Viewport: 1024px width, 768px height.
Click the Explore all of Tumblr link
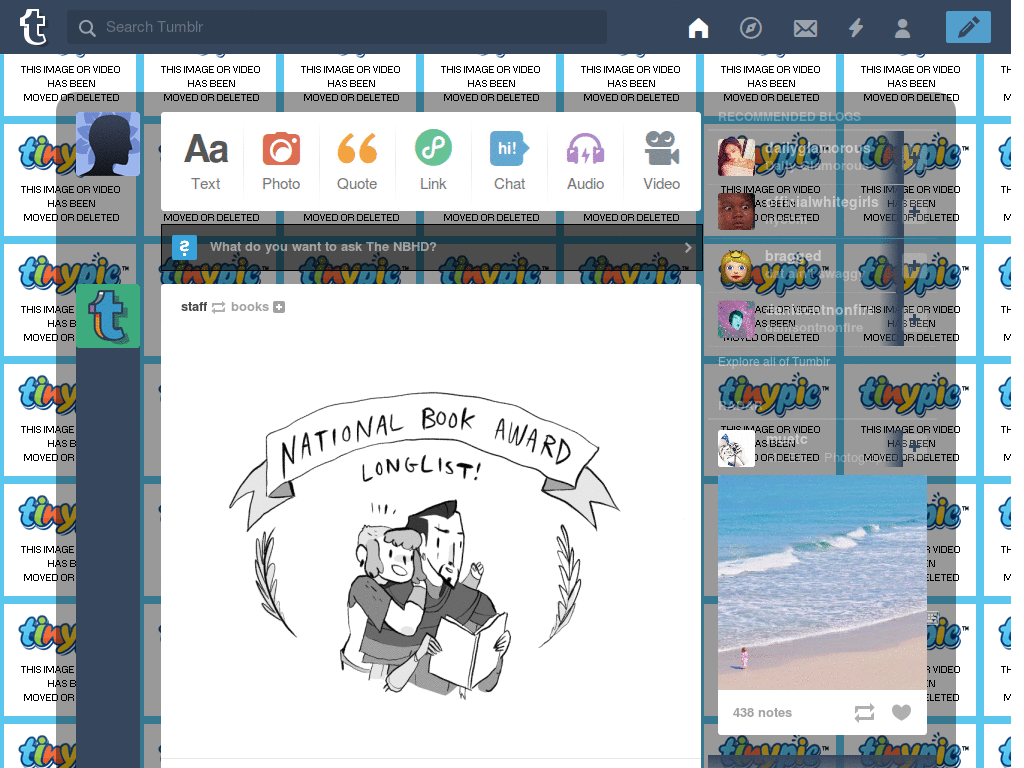774,362
